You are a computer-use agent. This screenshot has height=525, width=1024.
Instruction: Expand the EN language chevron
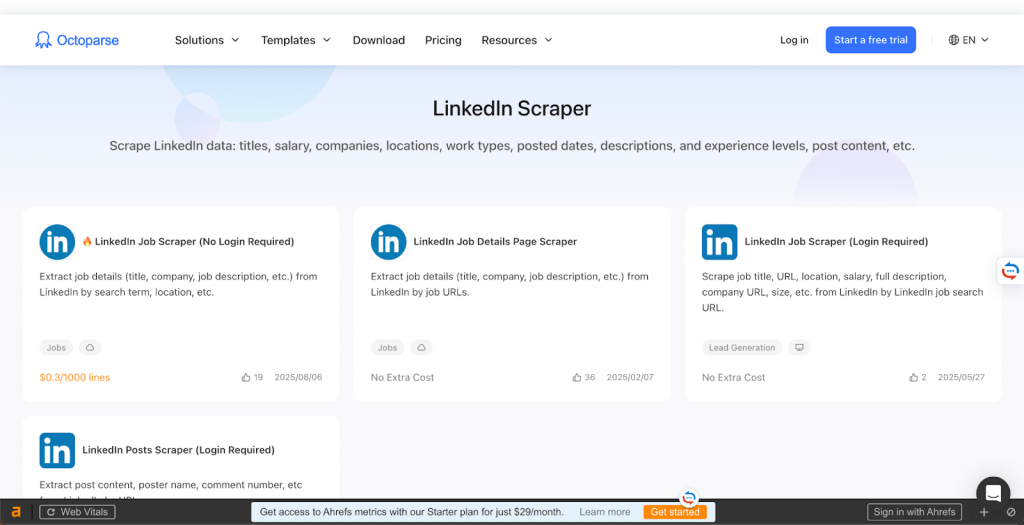click(x=985, y=40)
